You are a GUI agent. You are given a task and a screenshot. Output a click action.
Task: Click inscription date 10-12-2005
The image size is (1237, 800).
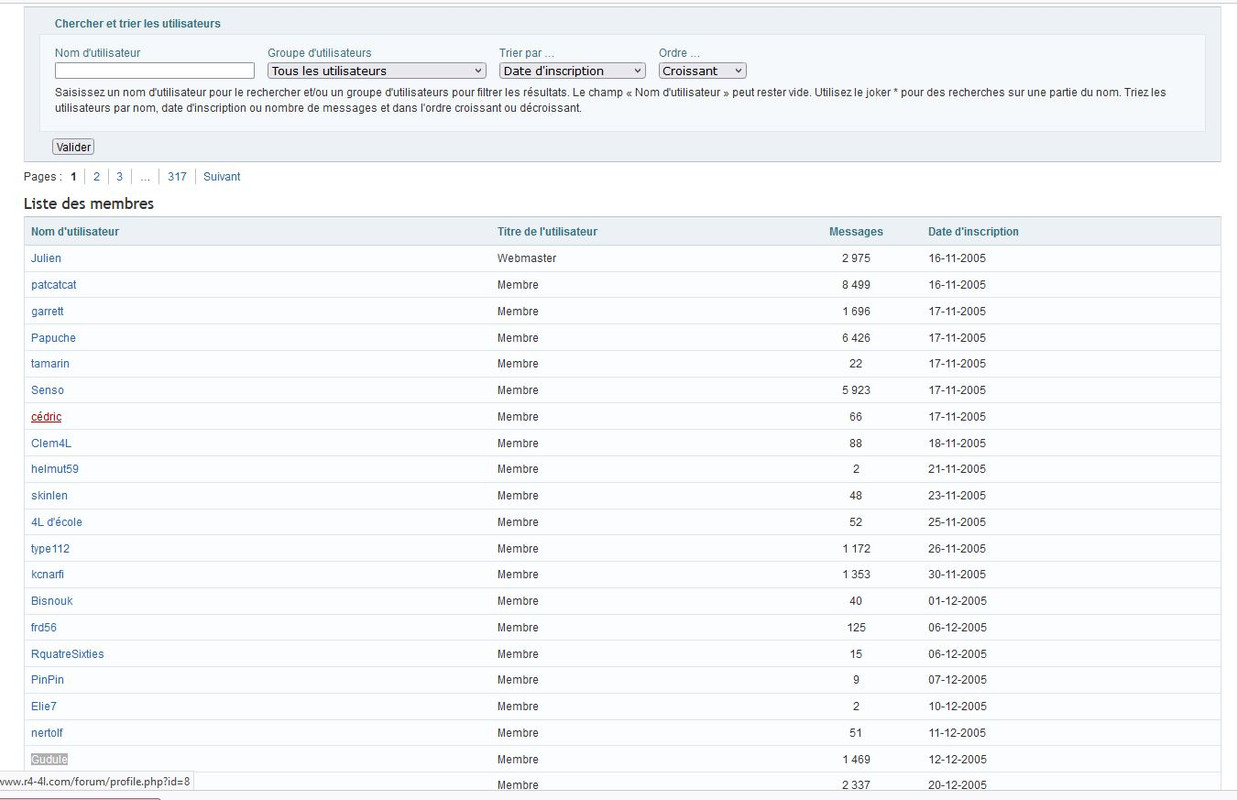click(x=957, y=707)
